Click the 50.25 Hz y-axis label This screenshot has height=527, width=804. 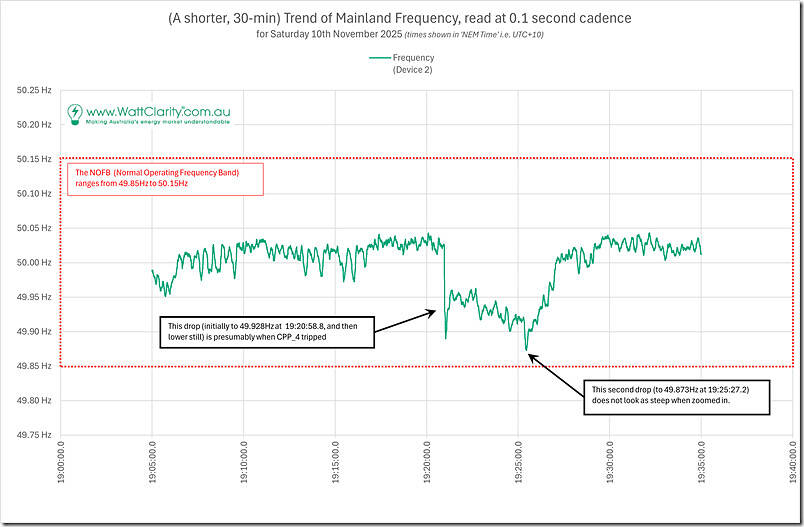point(32,90)
